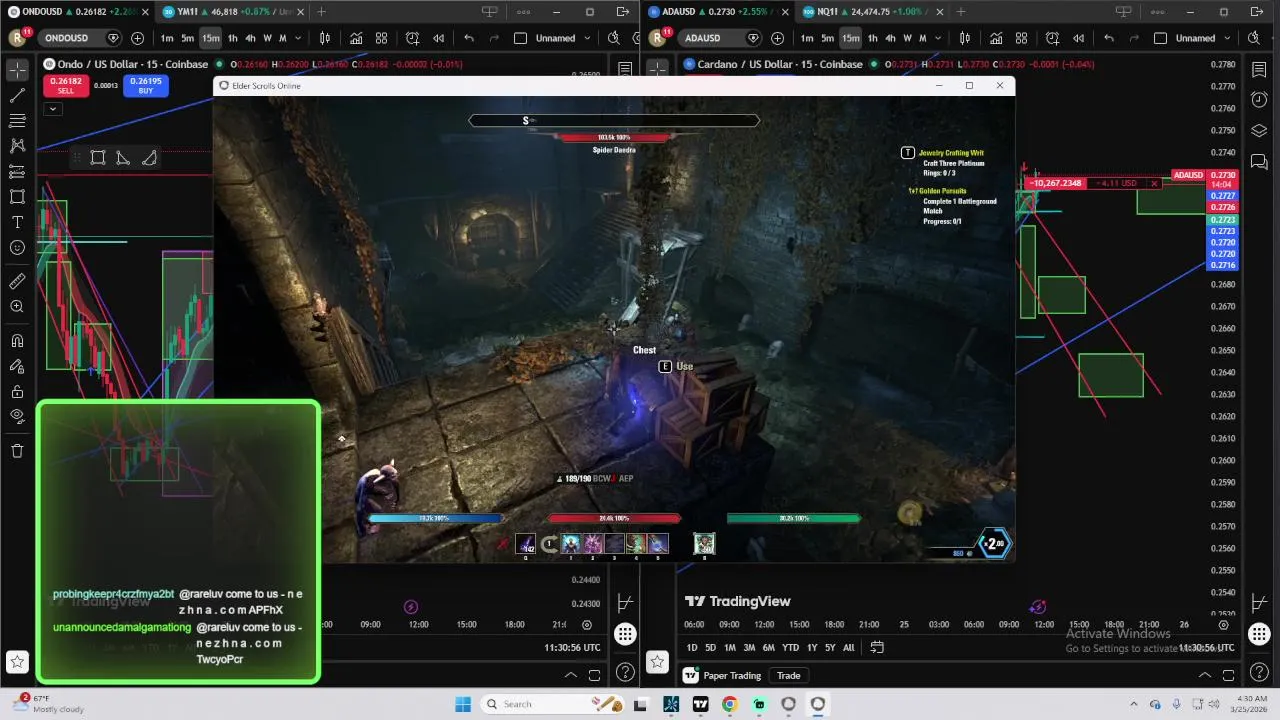The image size is (1280, 720).
Task: Select 1m interval in ONDOUSD window
Action: tap(167, 38)
